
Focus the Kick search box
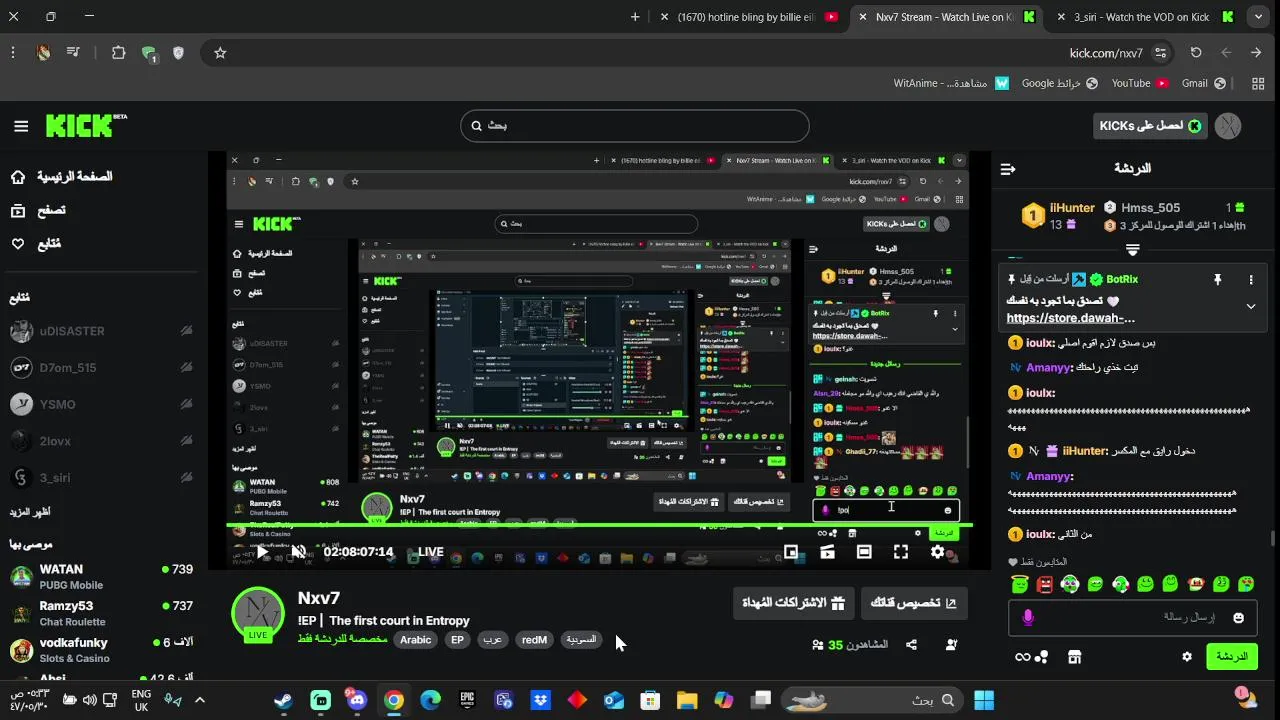[x=634, y=126]
